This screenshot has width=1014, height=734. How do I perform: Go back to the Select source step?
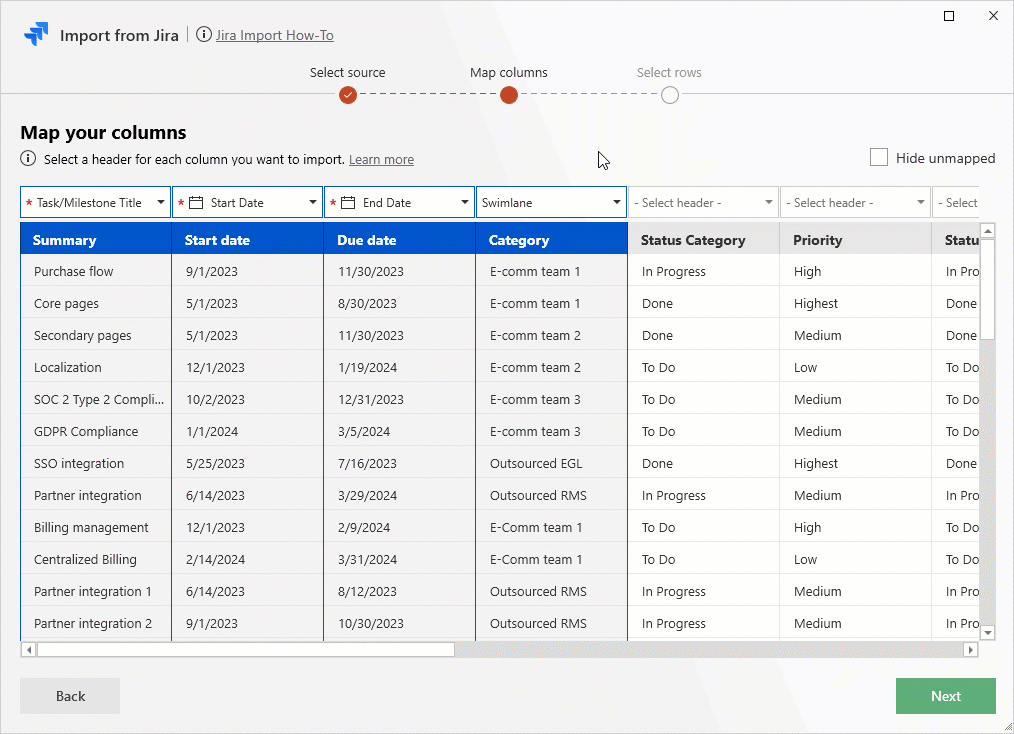click(x=69, y=695)
